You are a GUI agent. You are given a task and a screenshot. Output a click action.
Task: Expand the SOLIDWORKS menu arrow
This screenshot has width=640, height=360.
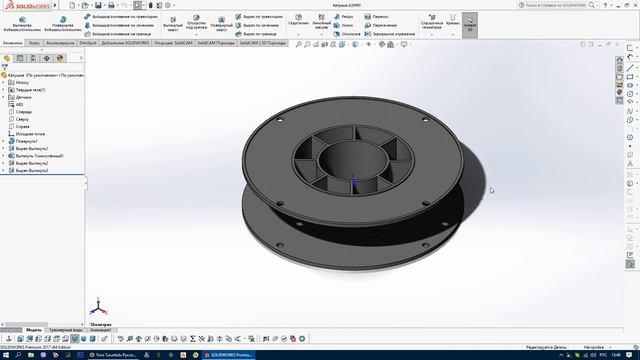point(55,5)
